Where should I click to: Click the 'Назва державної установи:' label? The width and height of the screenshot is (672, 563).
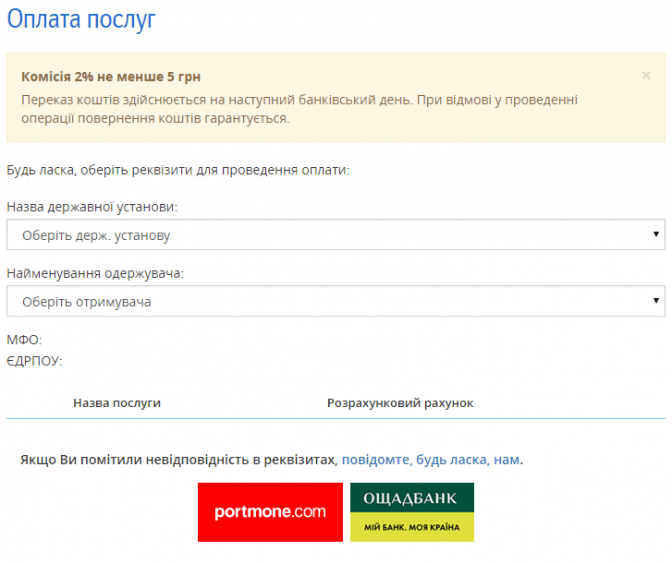[x=92, y=206]
